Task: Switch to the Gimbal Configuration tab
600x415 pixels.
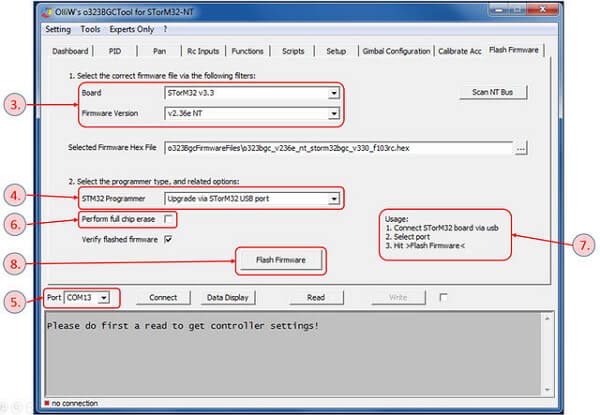Action: coord(396,51)
